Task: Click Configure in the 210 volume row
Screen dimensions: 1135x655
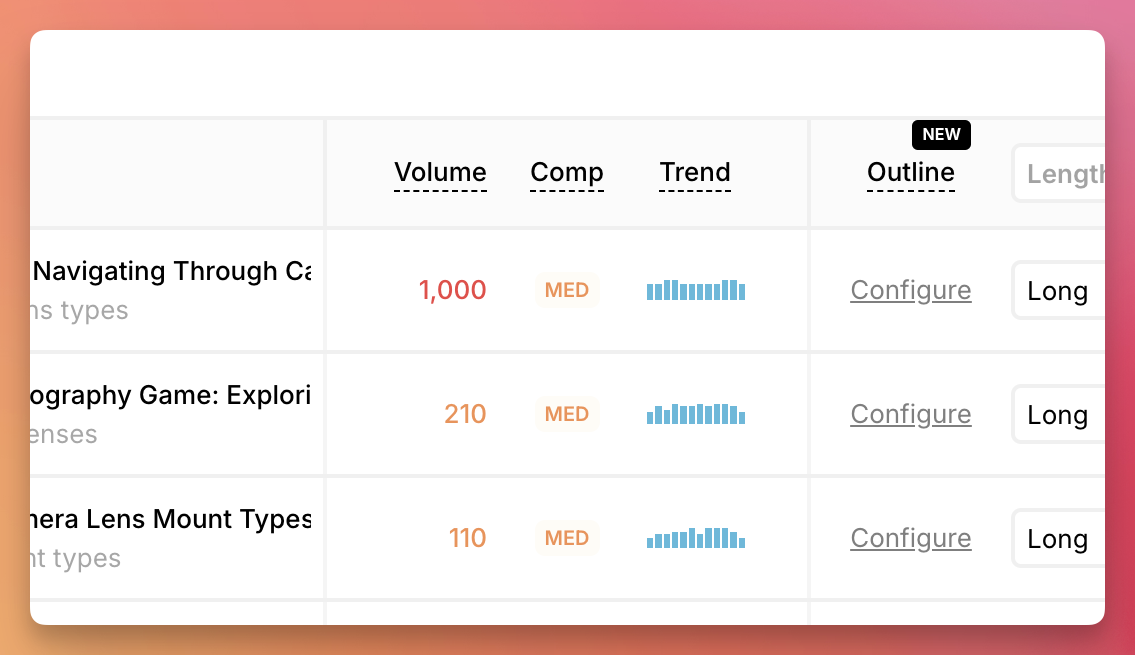Action: (x=911, y=414)
